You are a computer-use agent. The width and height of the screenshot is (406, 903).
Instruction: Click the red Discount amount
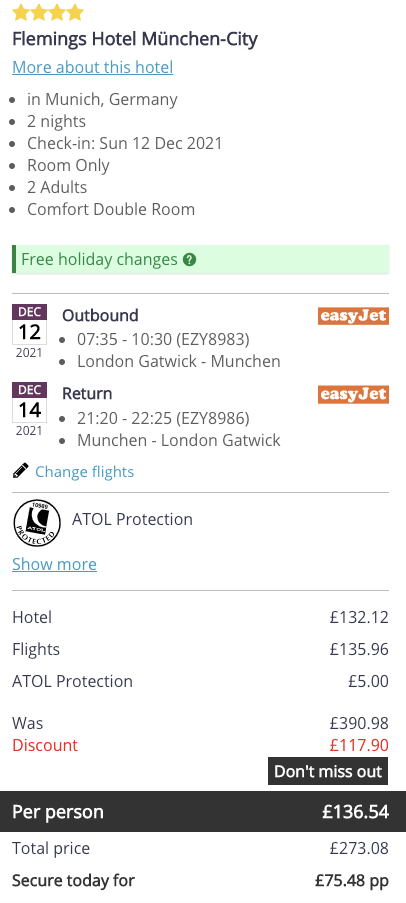click(359, 745)
